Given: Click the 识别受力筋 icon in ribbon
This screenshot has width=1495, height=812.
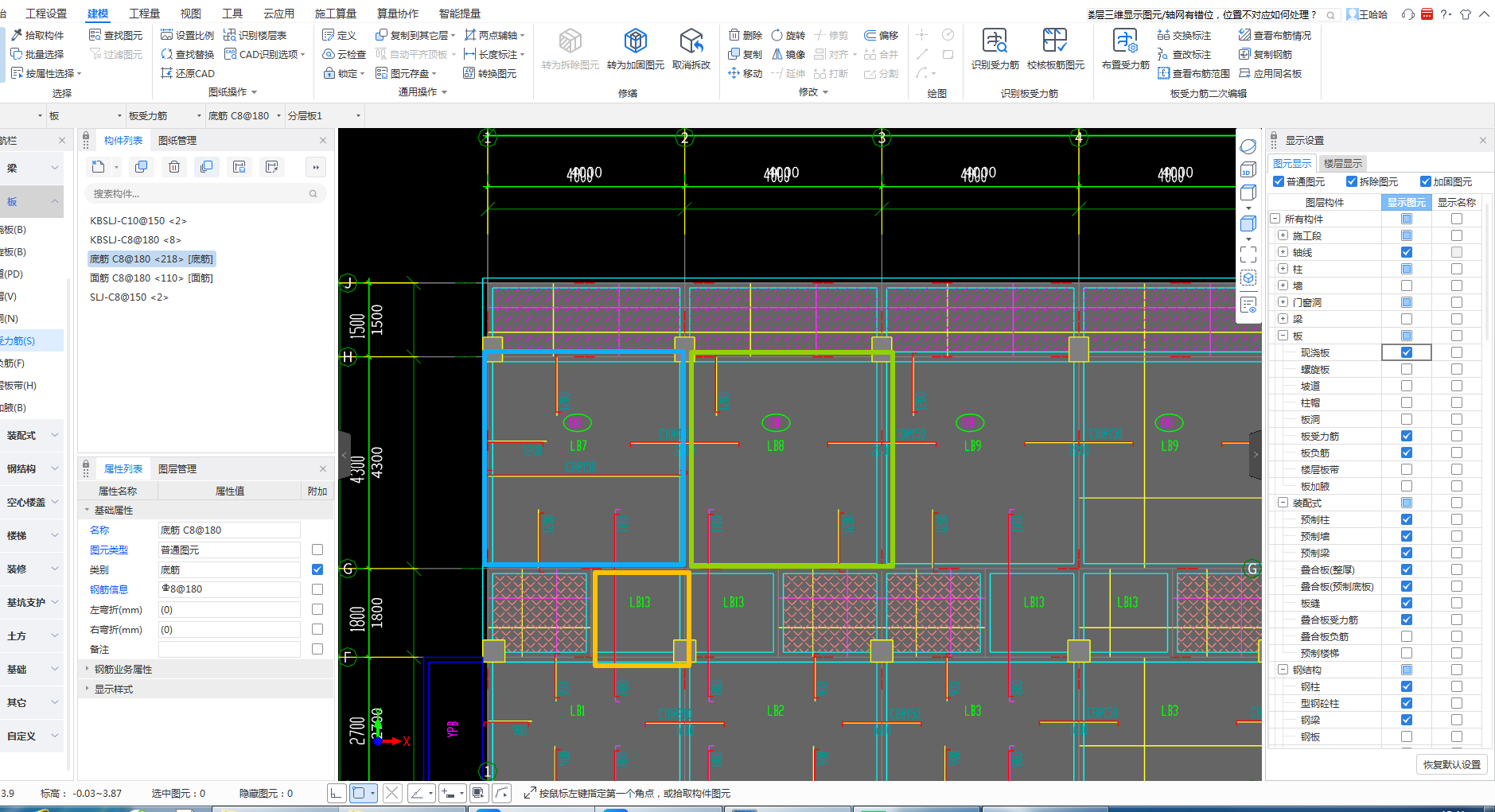Looking at the screenshot, I should pyautogui.click(x=995, y=41).
